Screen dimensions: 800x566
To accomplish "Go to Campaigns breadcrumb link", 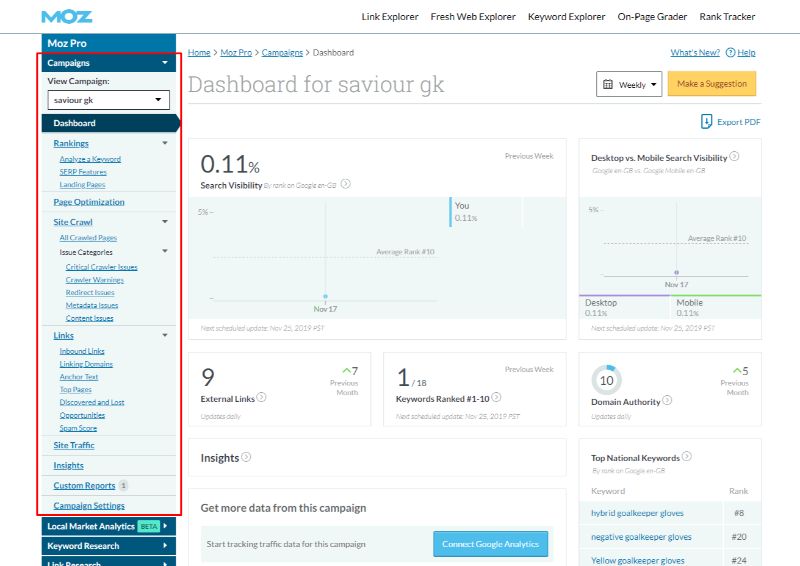I will tap(282, 53).
